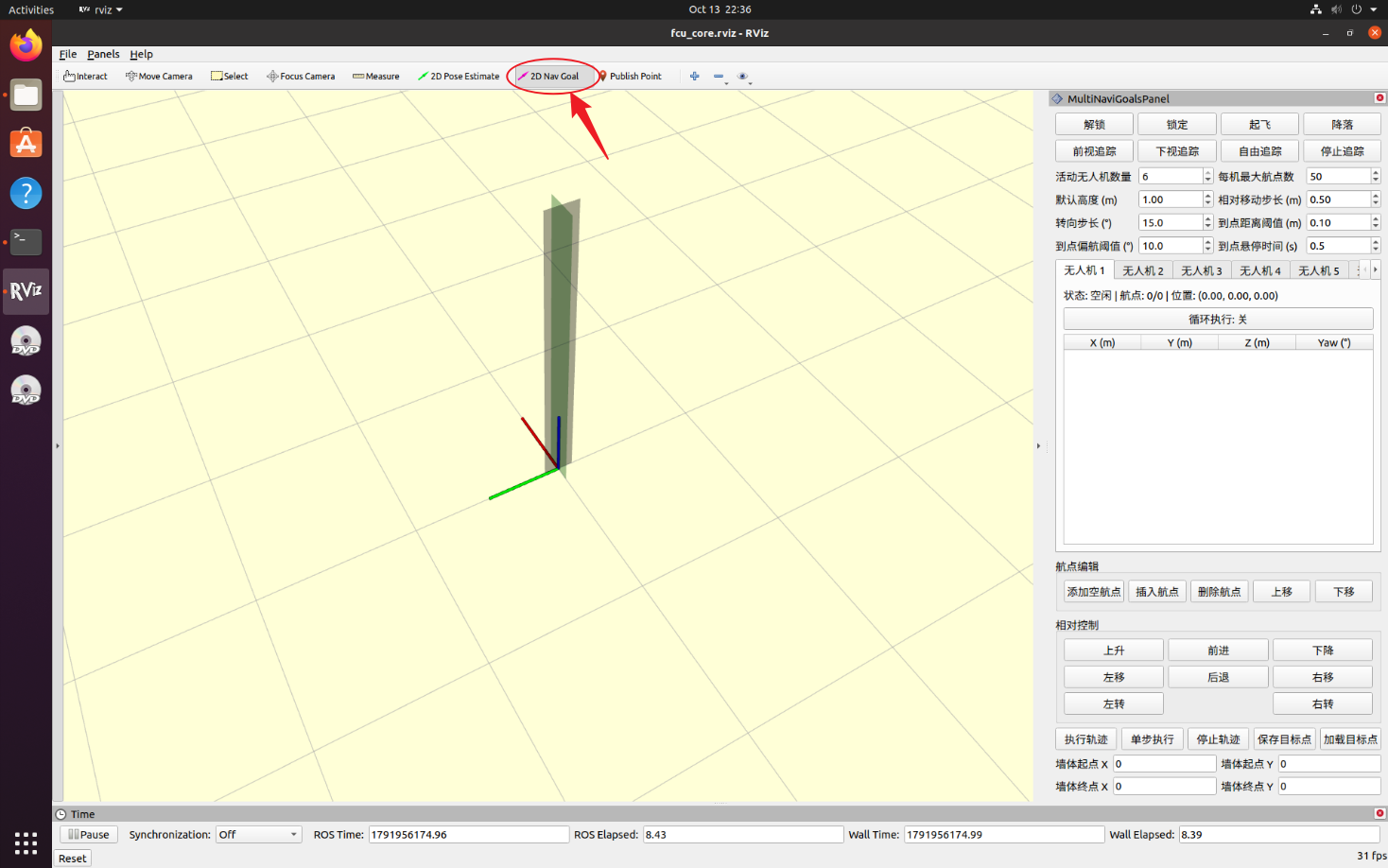This screenshot has height=868, width=1388.
Task: Pause the time with Pause button
Action: (x=89, y=834)
